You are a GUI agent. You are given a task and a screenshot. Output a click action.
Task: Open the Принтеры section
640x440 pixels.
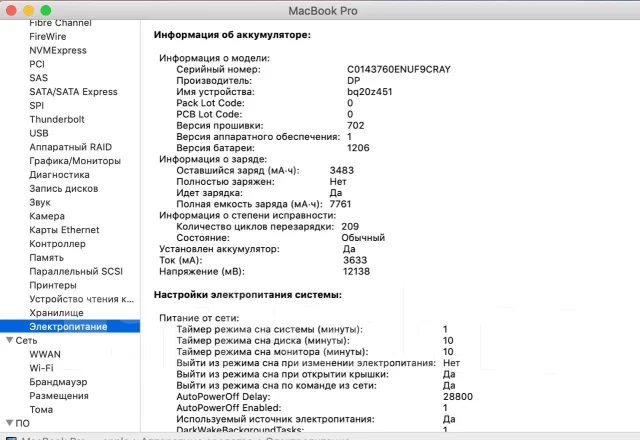53,285
